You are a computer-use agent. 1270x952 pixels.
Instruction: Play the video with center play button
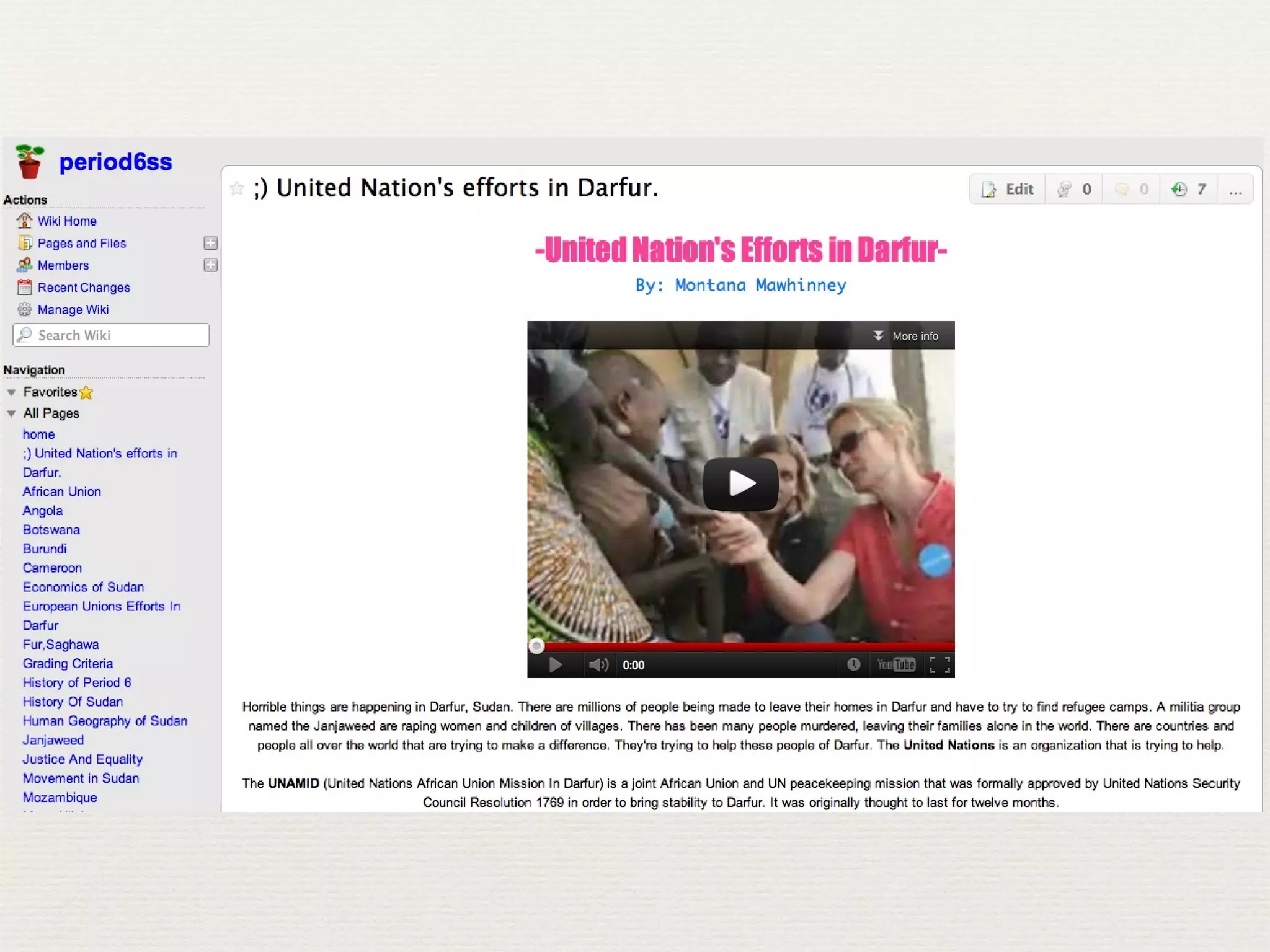pos(740,483)
